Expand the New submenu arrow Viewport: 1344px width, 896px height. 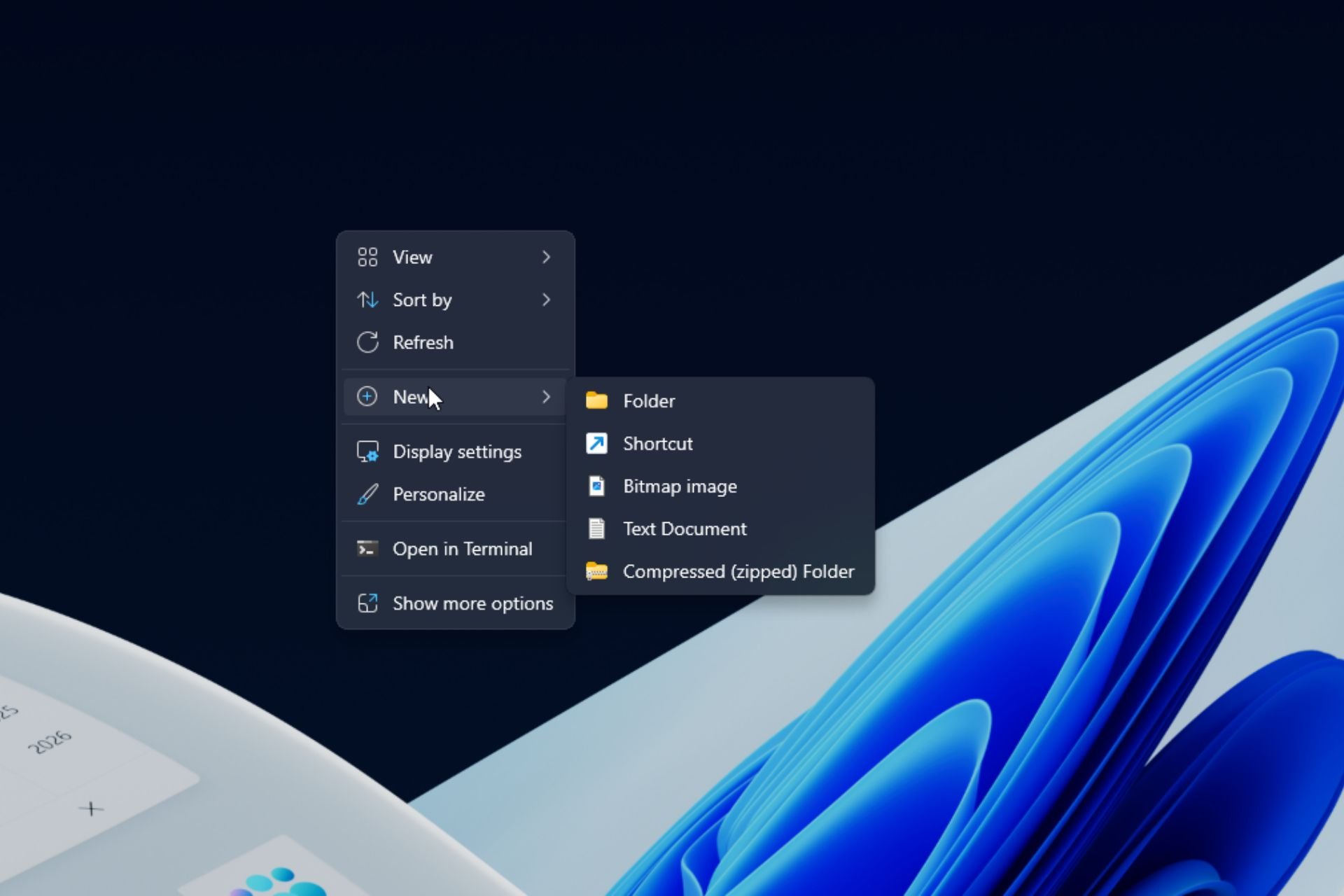(546, 397)
